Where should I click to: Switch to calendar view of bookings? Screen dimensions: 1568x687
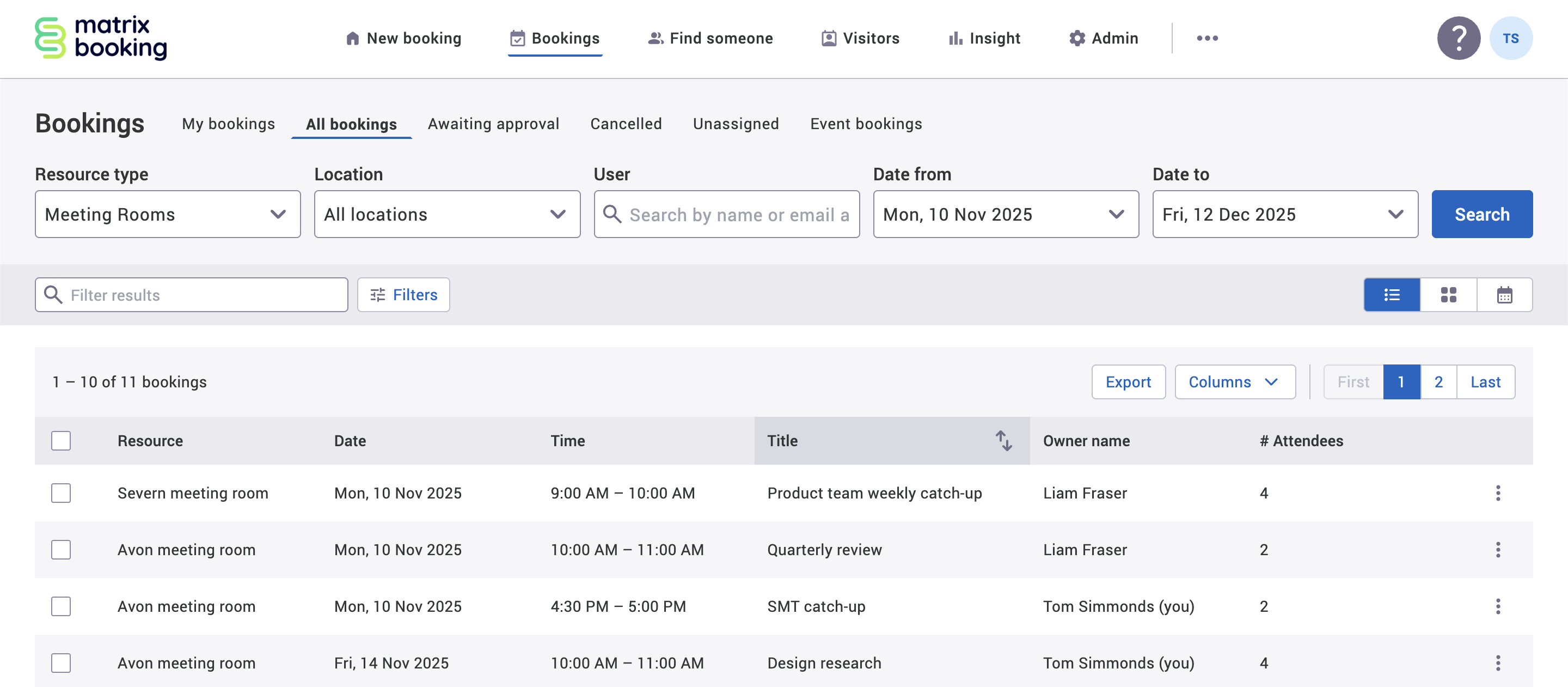click(1504, 295)
